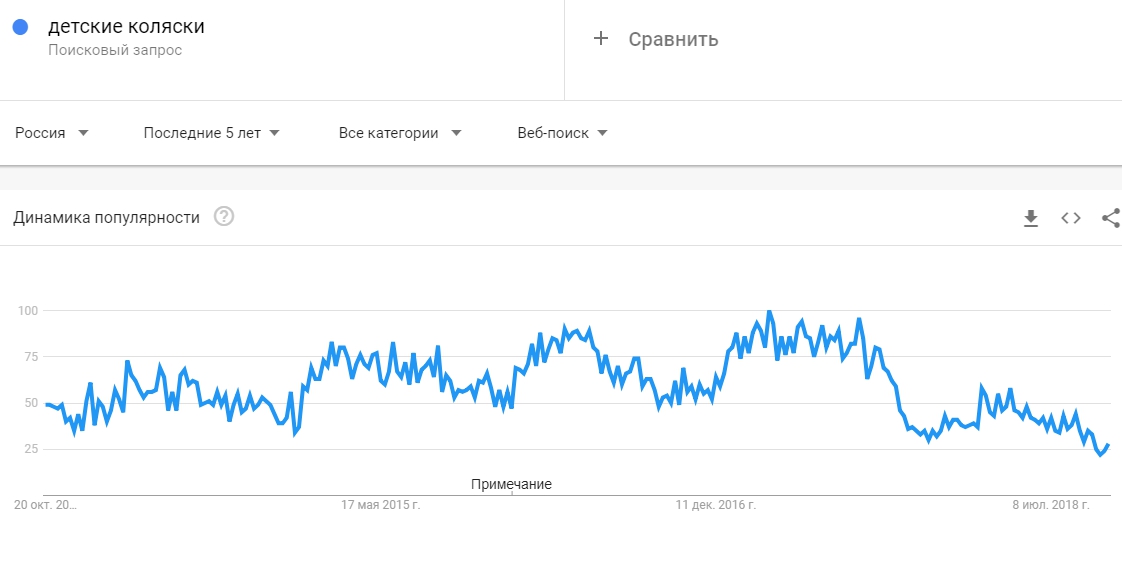This screenshot has width=1122, height=569.
Task: Open help for Динамика популярности
Action: pyautogui.click(x=224, y=217)
